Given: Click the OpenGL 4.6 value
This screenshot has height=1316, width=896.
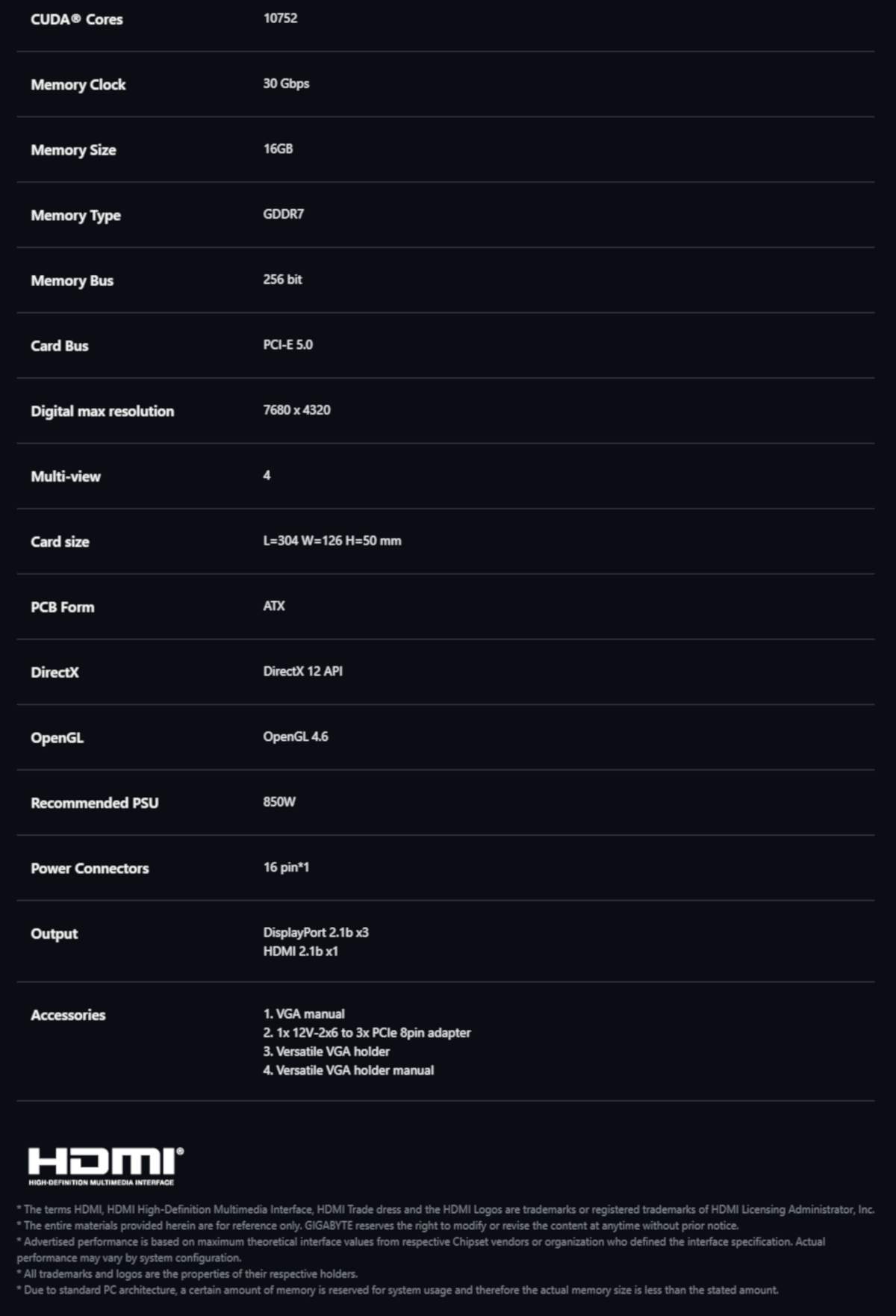Looking at the screenshot, I should coord(295,736).
